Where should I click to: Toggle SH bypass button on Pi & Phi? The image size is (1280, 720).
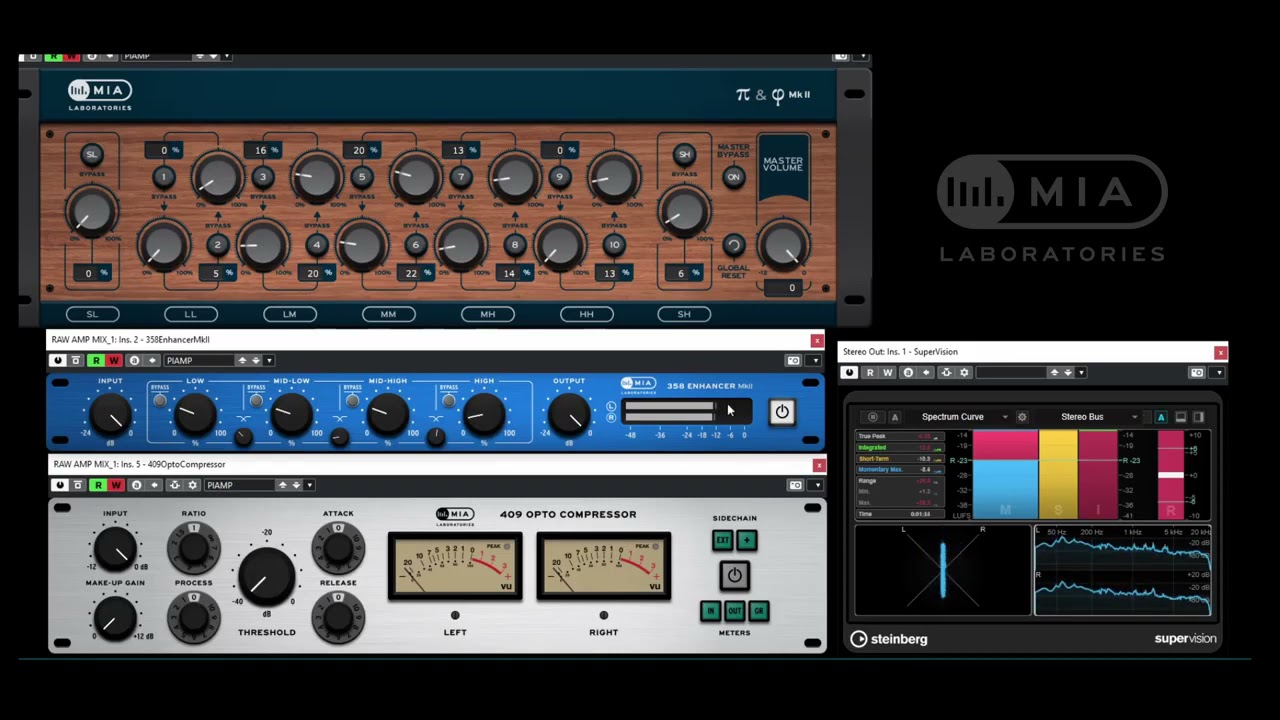click(684, 154)
